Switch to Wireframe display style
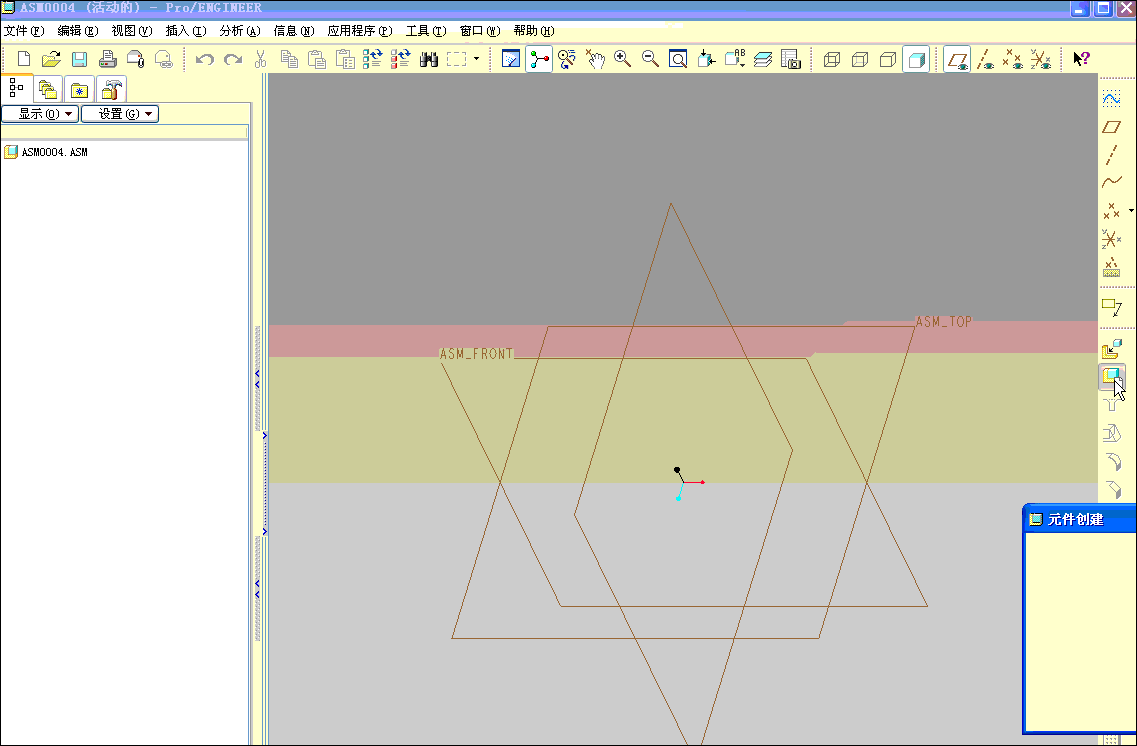Image resolution: width=1137 pixels, height=746 pixels. tap(832, 59)
